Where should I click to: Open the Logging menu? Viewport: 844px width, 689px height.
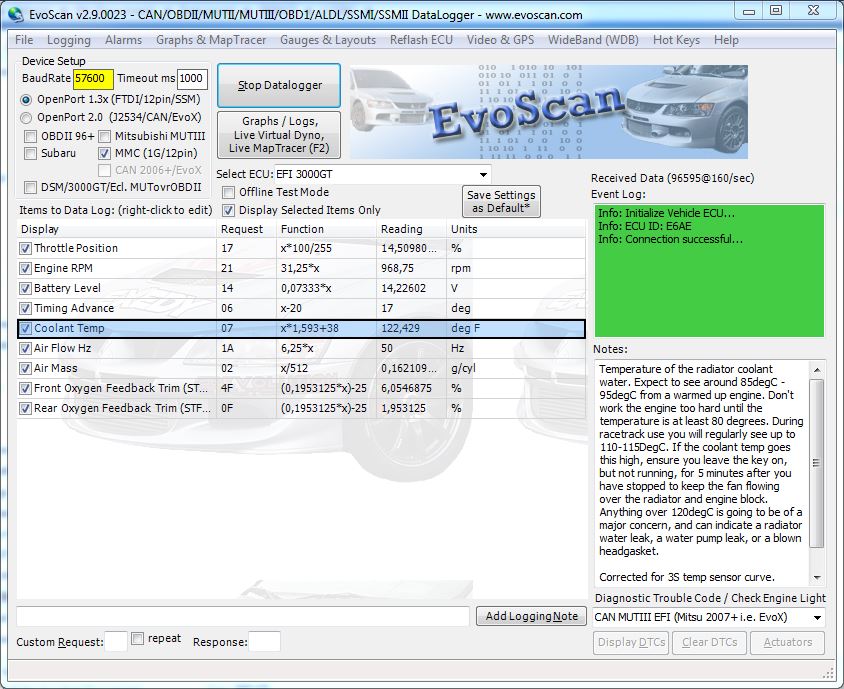[69, 40]
